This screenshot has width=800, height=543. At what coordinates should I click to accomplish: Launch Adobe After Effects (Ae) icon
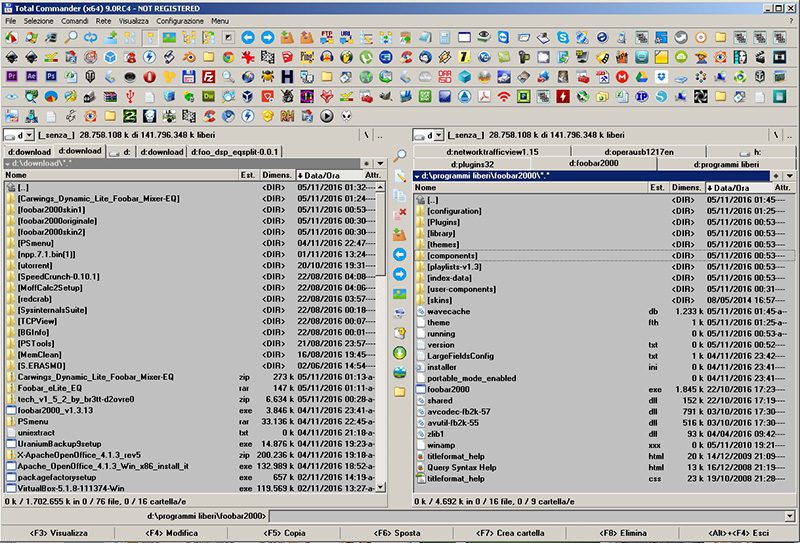[x=31, y=77]
